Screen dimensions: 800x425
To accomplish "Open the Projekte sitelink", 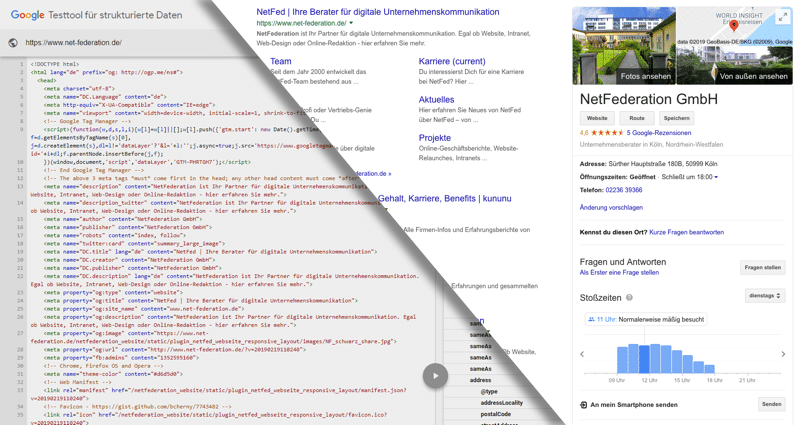I will point(435,138).
